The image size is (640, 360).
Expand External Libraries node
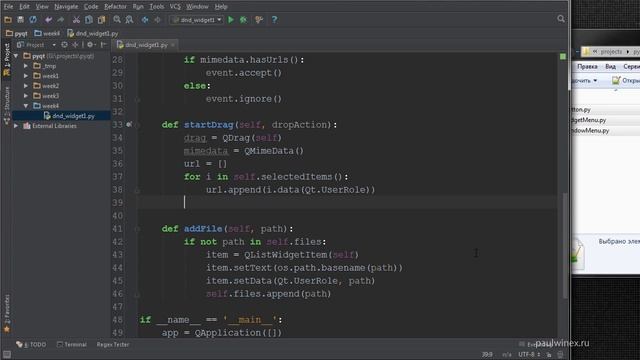pyautogui.click(x=16, y=126)
